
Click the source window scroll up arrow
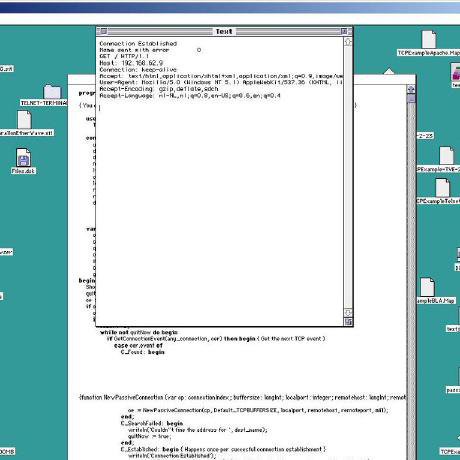click(x=411, y=89)
